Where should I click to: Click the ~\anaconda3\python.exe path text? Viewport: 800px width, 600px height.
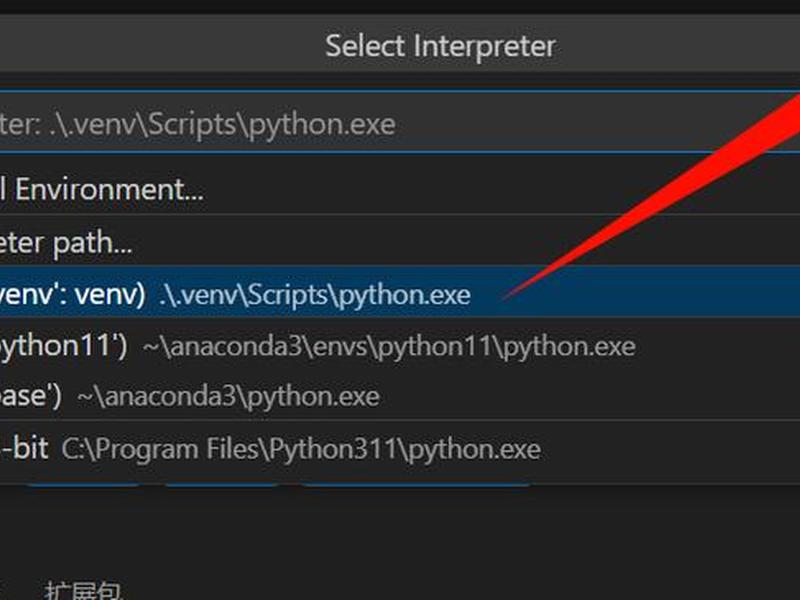[228, 397]
